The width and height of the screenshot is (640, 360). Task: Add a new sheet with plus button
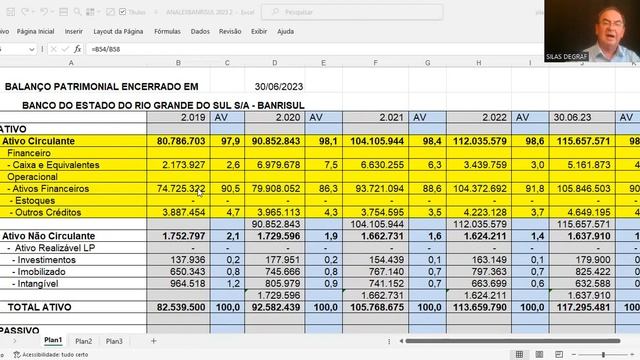tap(153, 341)
